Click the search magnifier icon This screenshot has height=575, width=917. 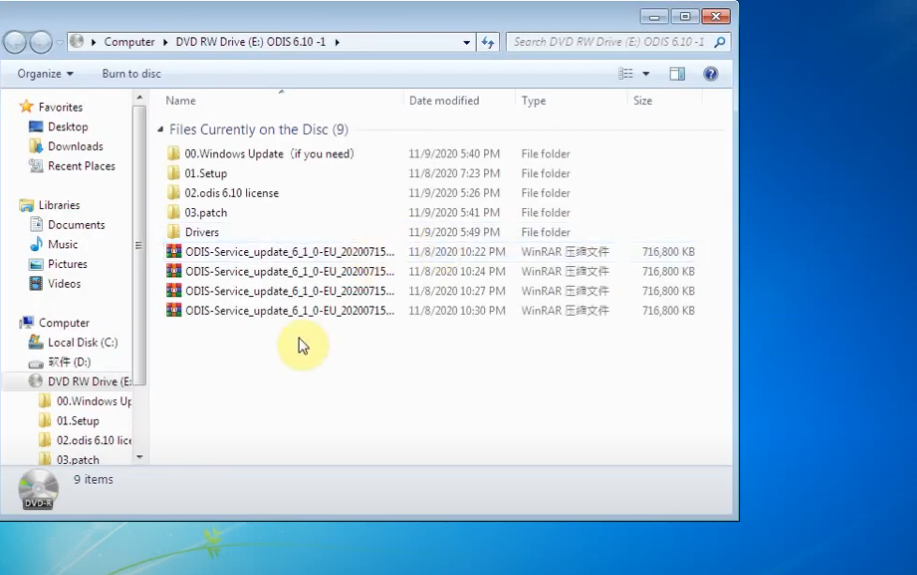[720, 42]
